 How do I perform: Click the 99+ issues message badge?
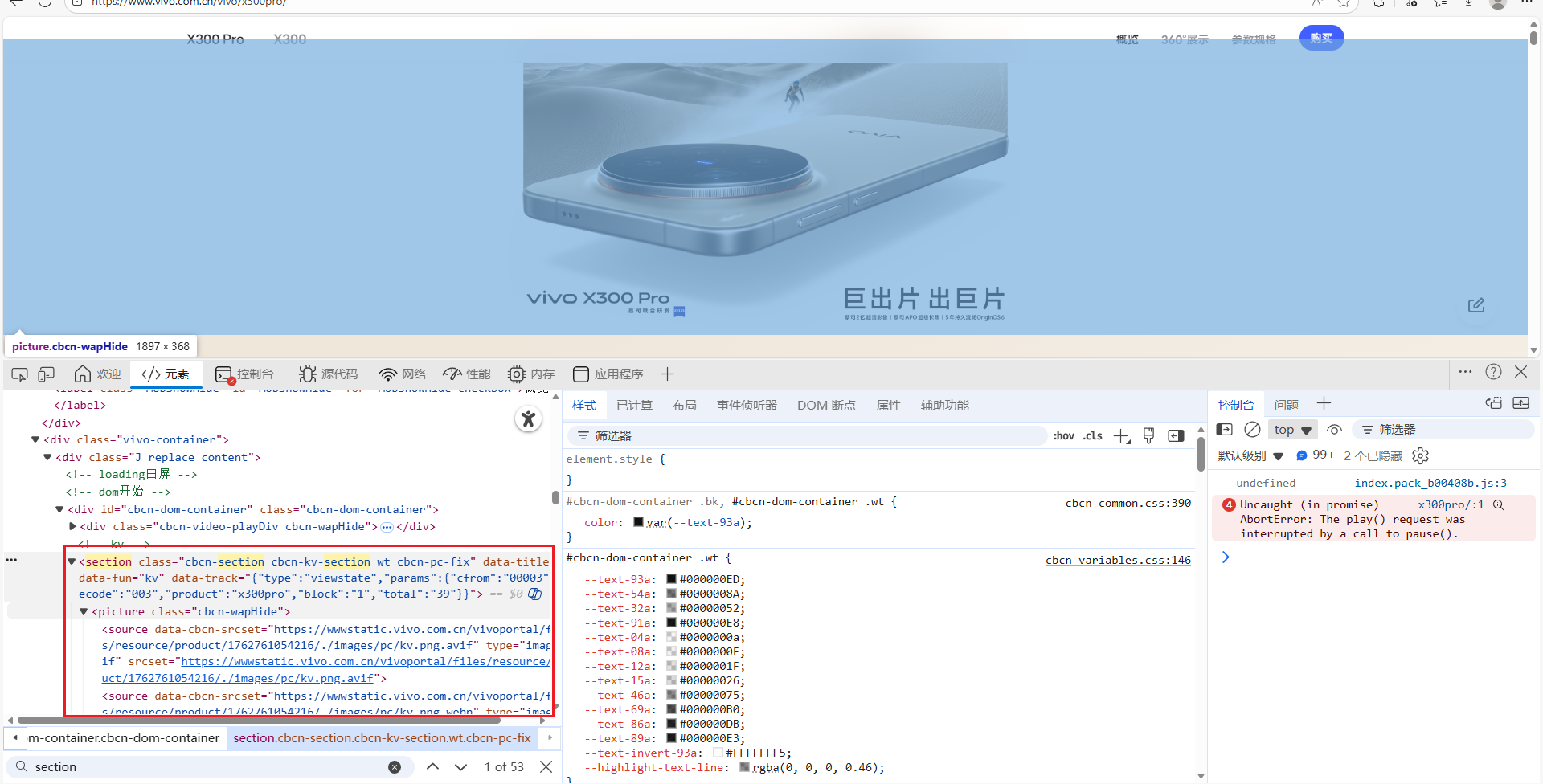[1316, 455]
